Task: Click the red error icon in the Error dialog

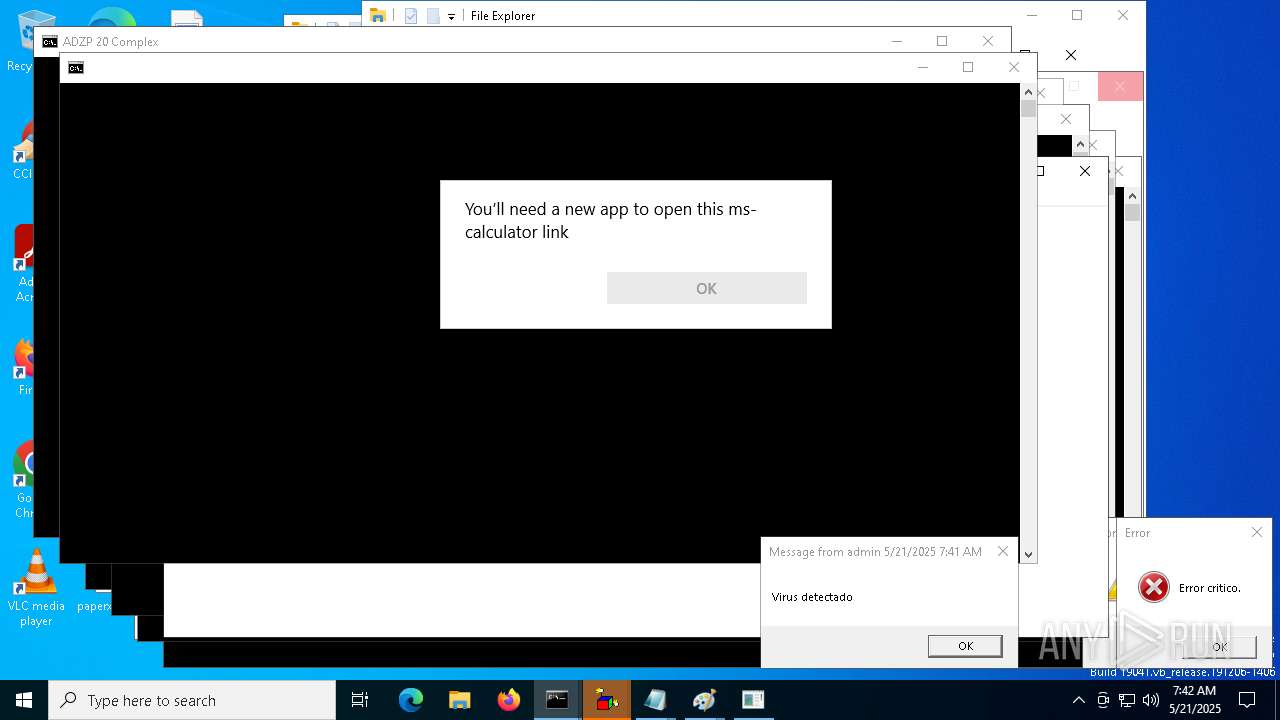Action: pos(1153,587)
